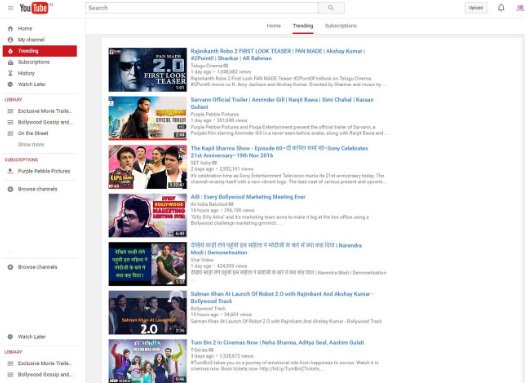Open Salman Khan At Launch Of Robot title
The image size is (525, 383).
282,297
